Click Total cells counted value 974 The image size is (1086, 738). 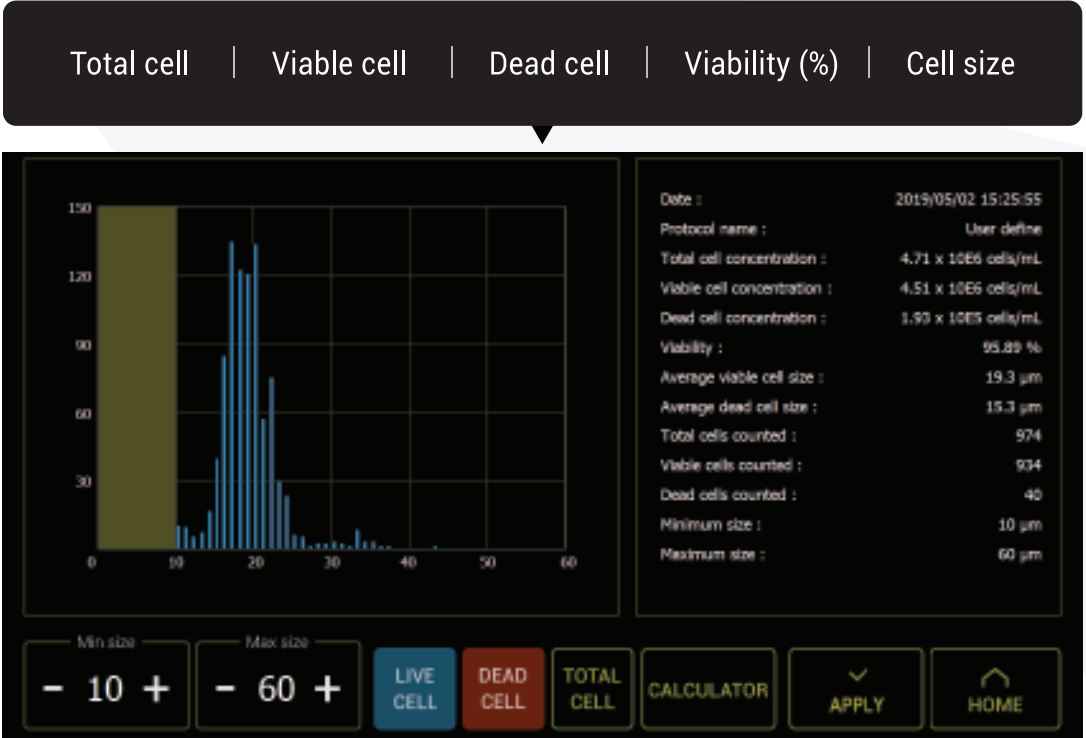click(x=1029, y=435)
